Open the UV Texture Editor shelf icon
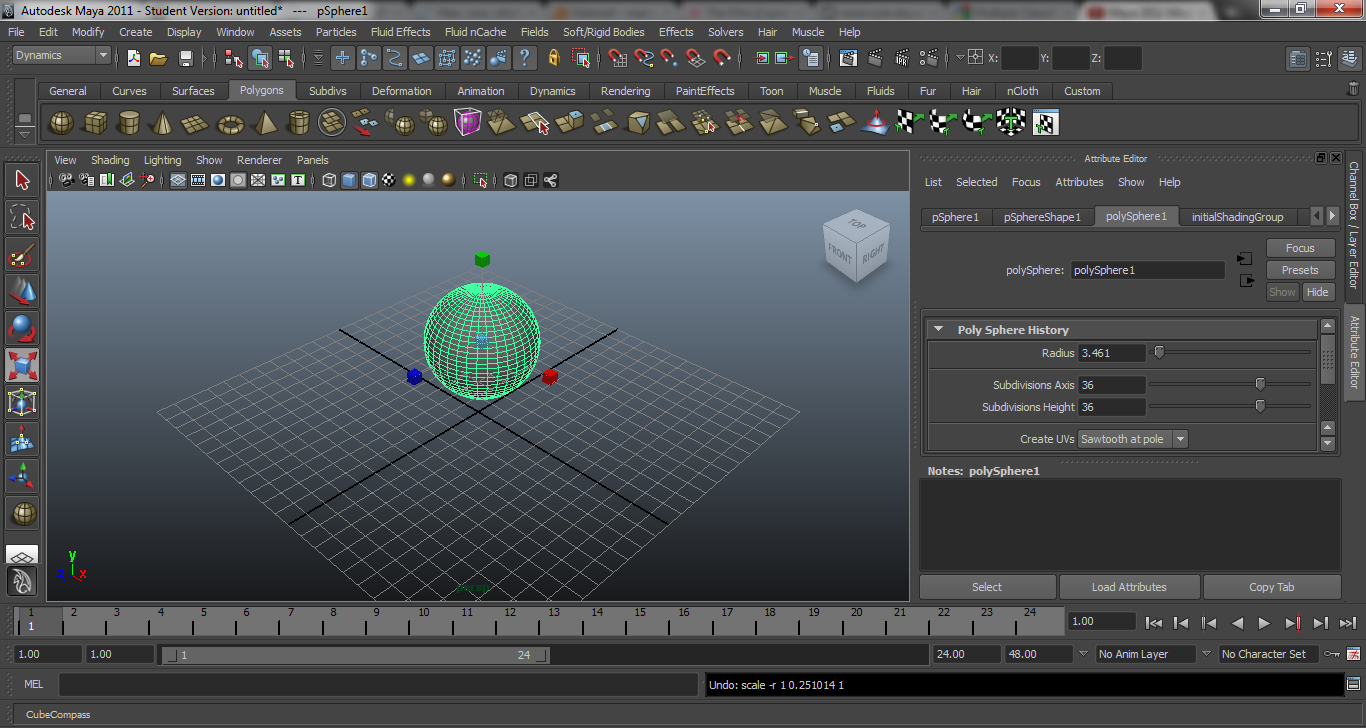This screenshot has height=728, width=1366. [1045, 122]
